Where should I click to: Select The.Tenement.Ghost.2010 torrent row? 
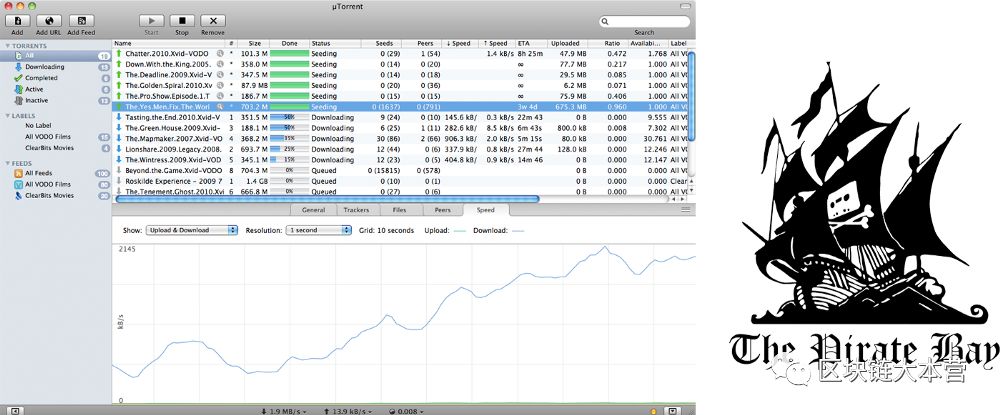click(x=400, y=191)
